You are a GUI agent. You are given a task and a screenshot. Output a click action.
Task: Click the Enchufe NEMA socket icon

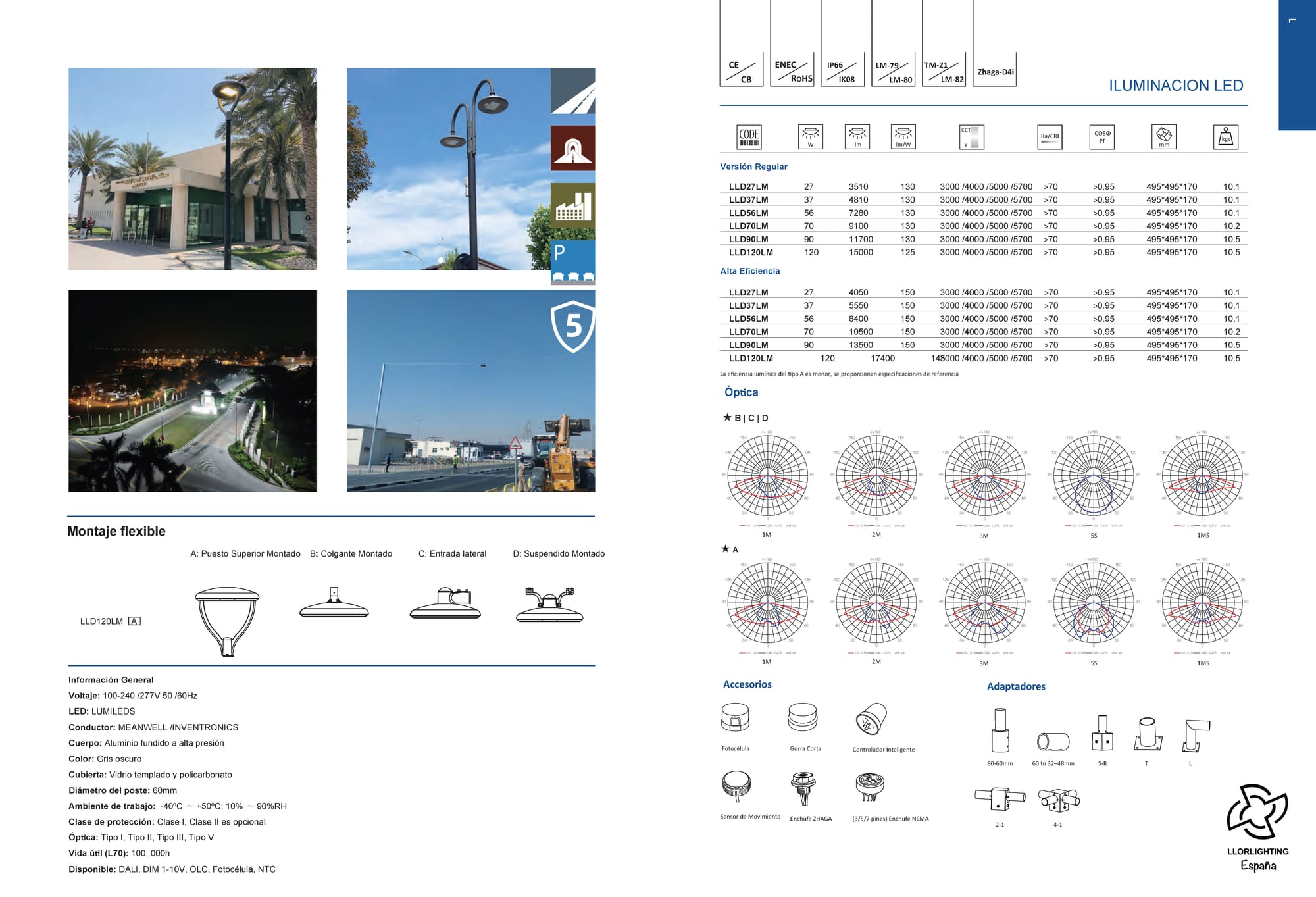coord(870,788)
